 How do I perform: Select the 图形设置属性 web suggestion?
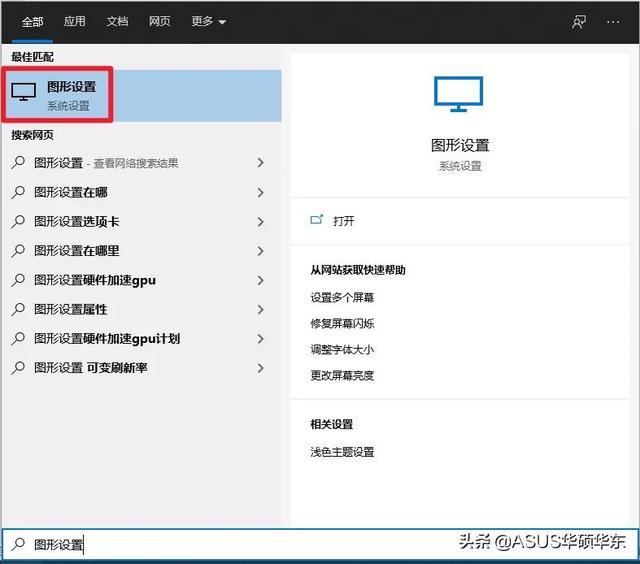point(141,309)
